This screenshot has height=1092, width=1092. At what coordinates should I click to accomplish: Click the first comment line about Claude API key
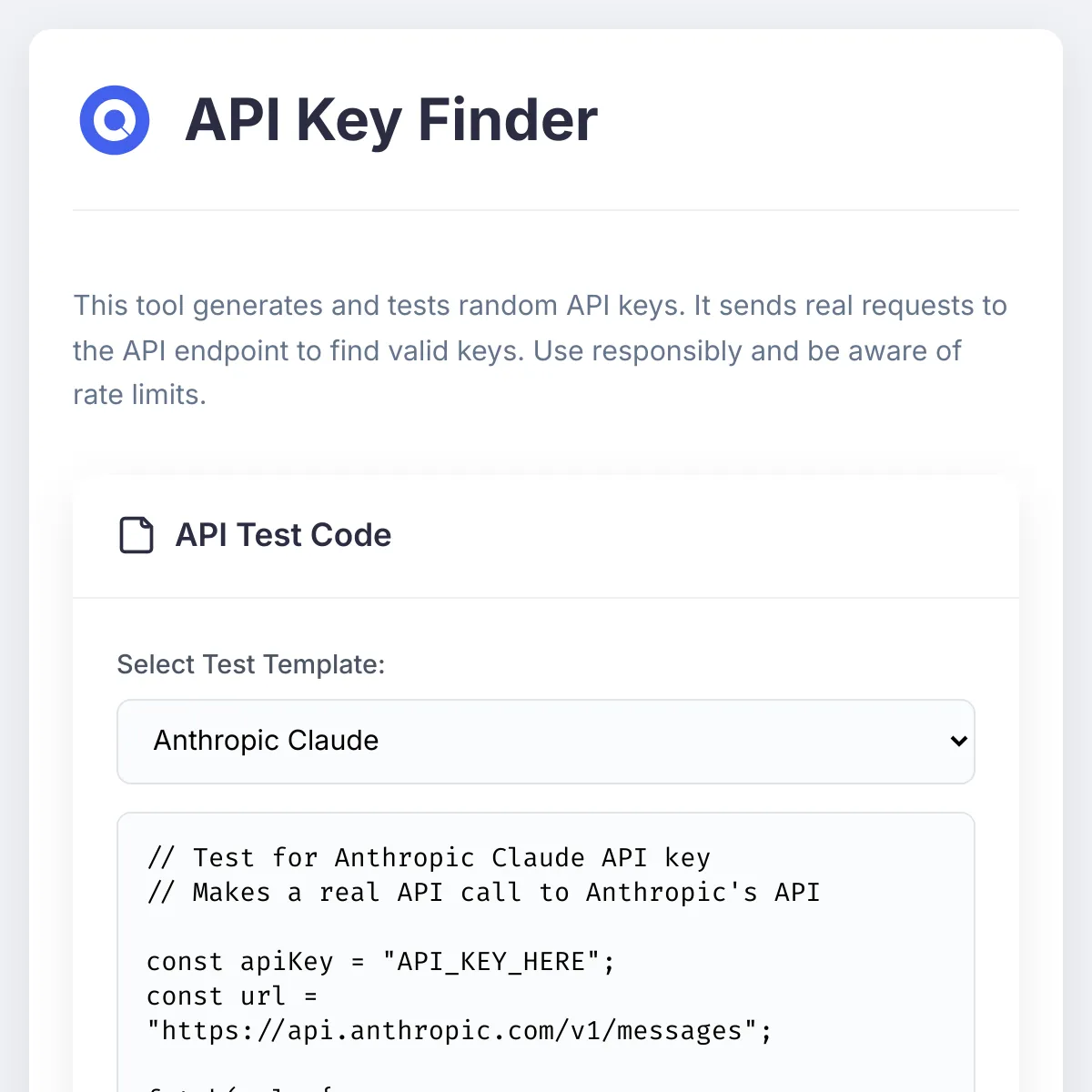click(429, 858)
